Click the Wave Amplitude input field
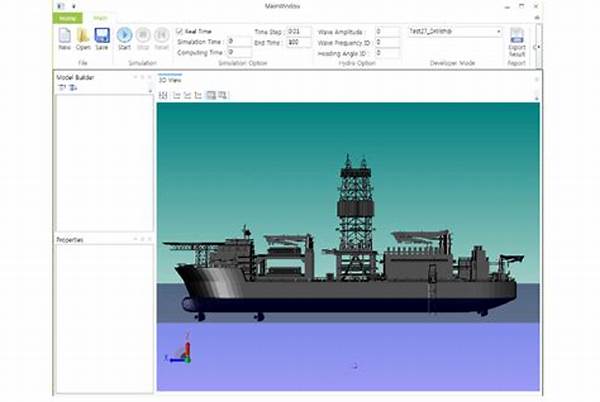600x402 pixels. click(x=387, y=32)
